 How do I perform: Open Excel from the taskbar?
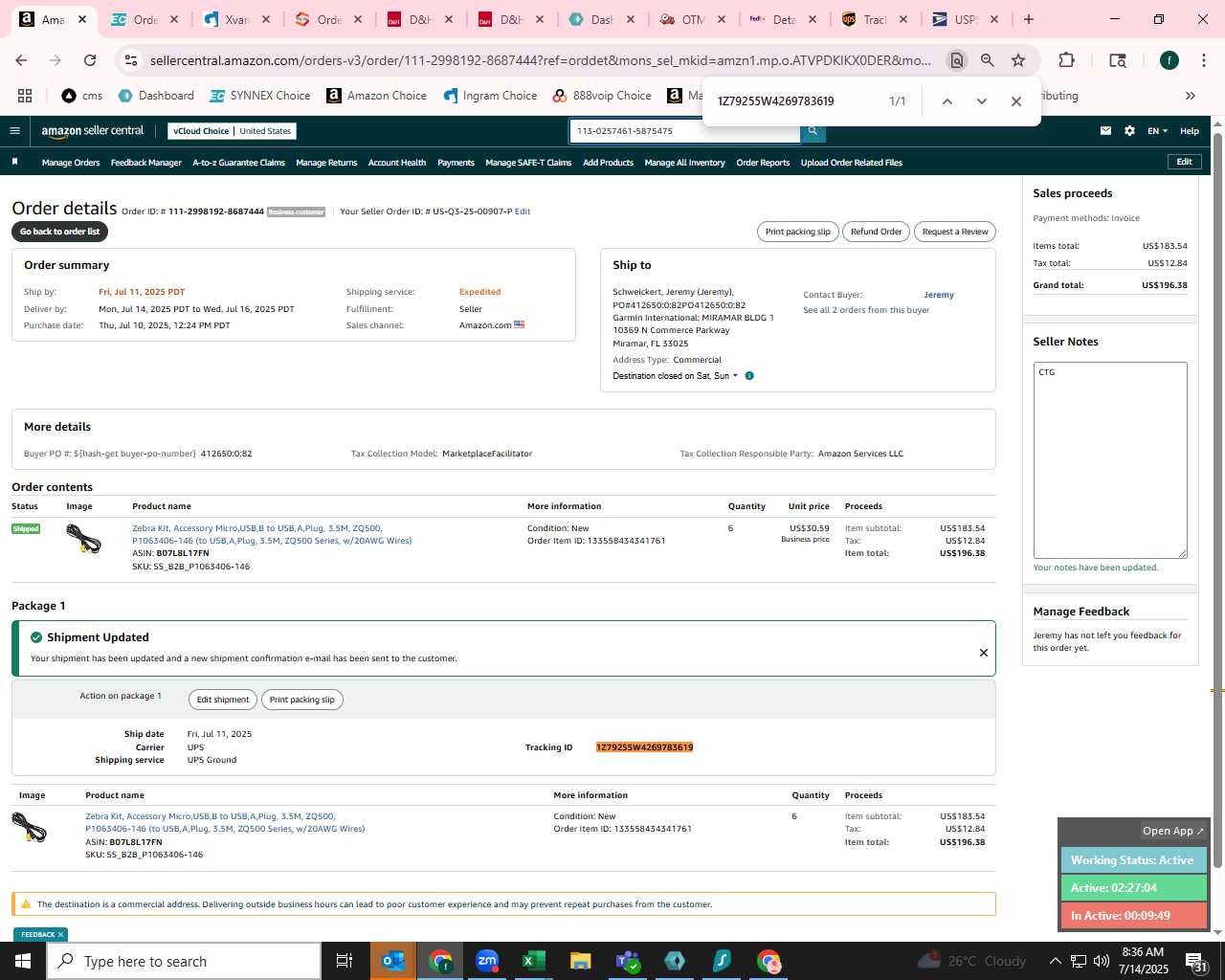[534, 961]
